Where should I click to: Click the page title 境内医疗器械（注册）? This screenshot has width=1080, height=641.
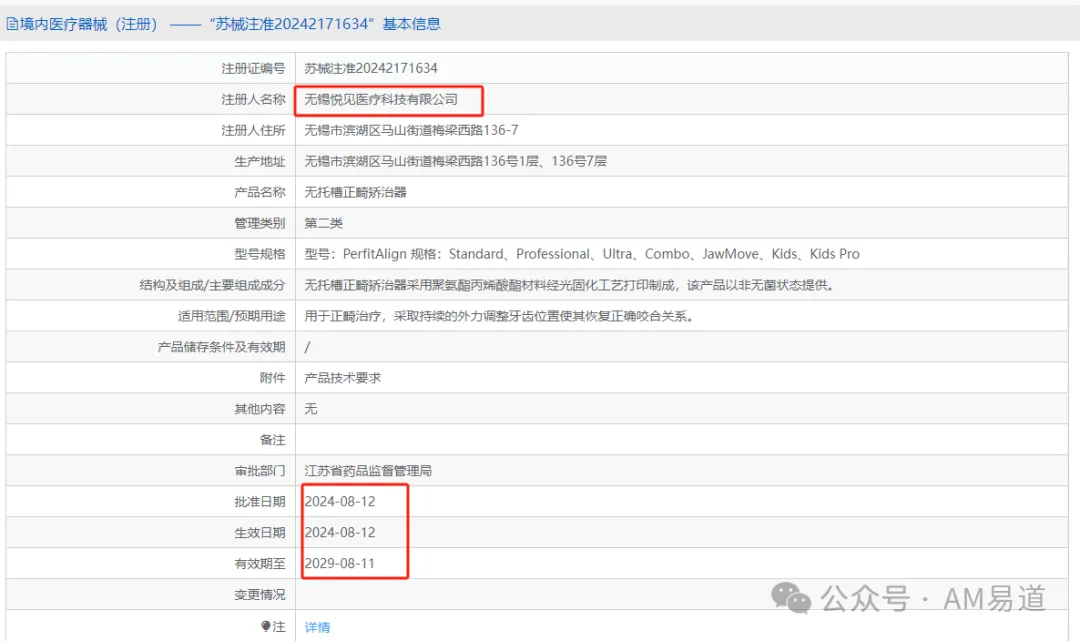tap(89, 24)
